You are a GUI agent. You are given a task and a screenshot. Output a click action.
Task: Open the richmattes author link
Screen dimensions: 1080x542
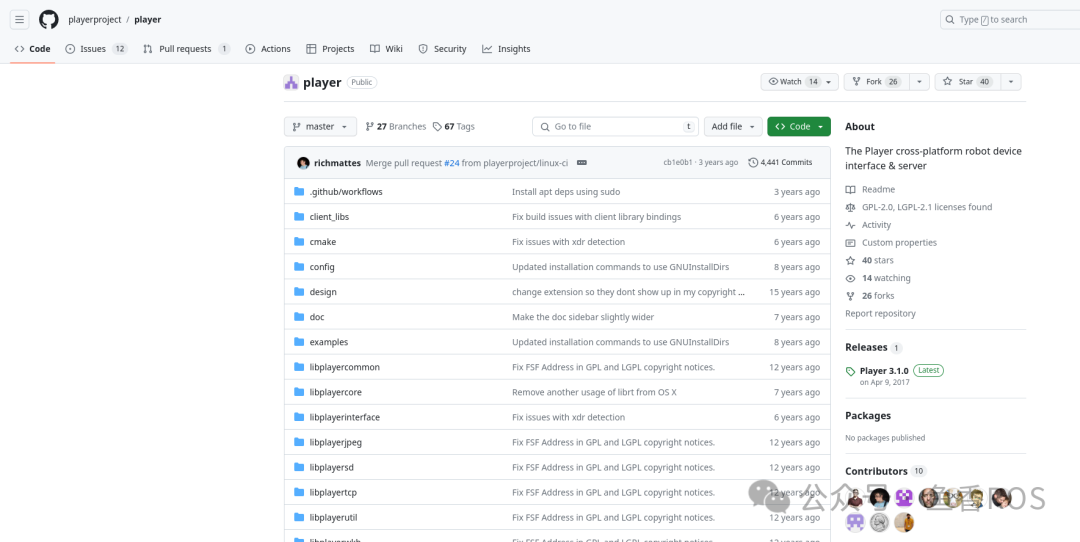click(338, 163)
